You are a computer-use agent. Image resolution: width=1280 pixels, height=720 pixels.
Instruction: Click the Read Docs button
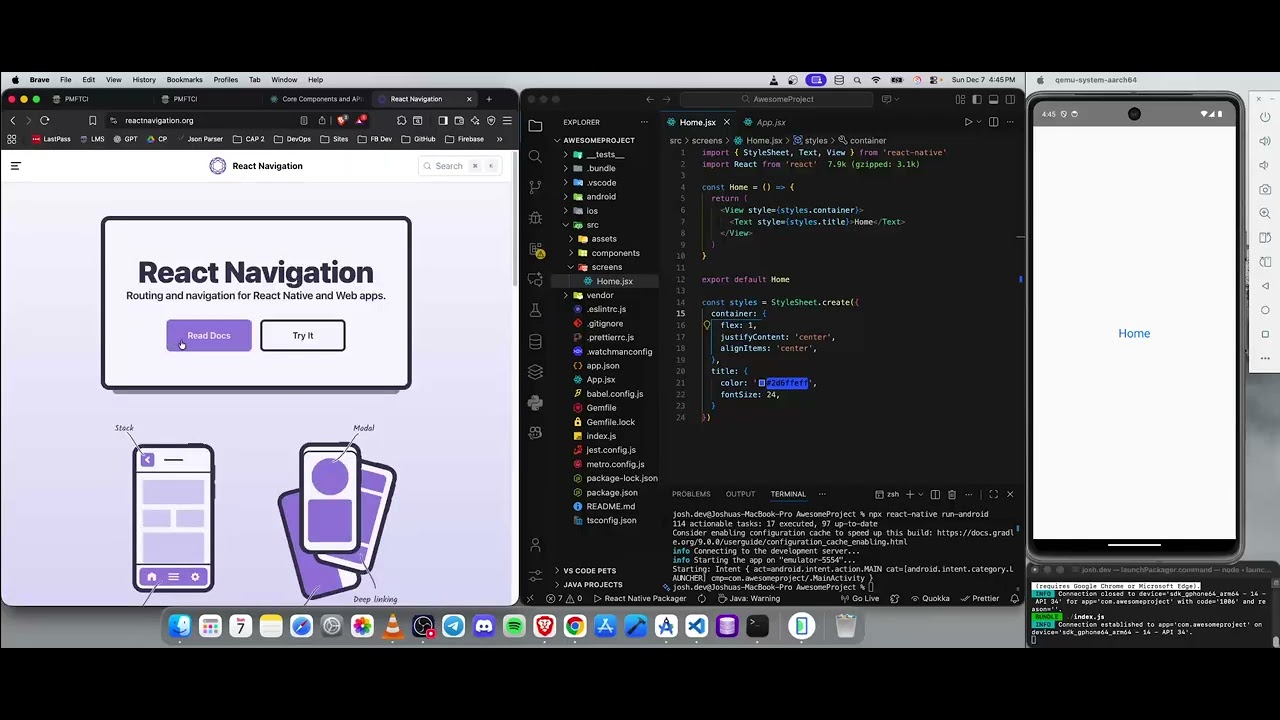pos(208,336)
